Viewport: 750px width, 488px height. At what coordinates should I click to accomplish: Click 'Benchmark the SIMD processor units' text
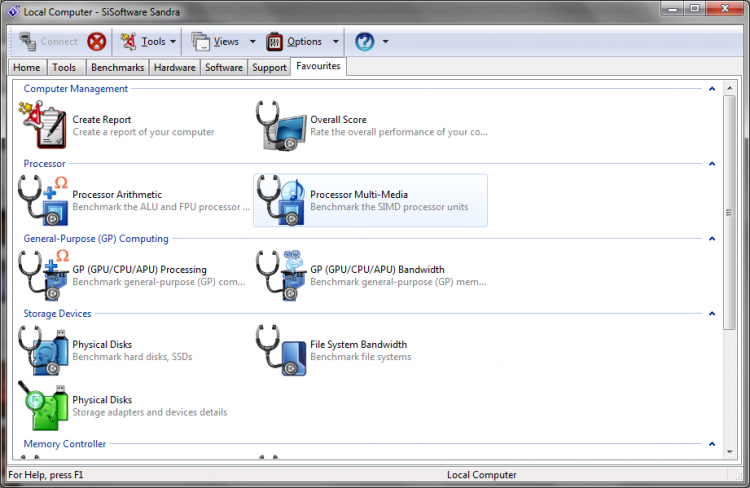pos(389,207)
